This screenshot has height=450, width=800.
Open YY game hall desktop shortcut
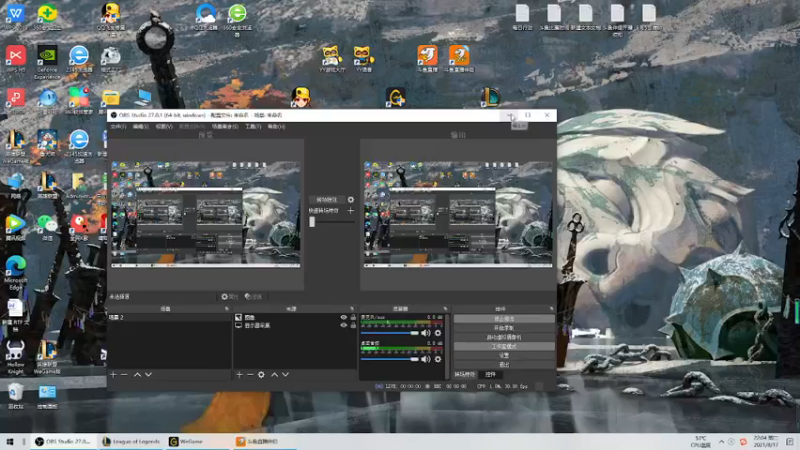(332, 59)
